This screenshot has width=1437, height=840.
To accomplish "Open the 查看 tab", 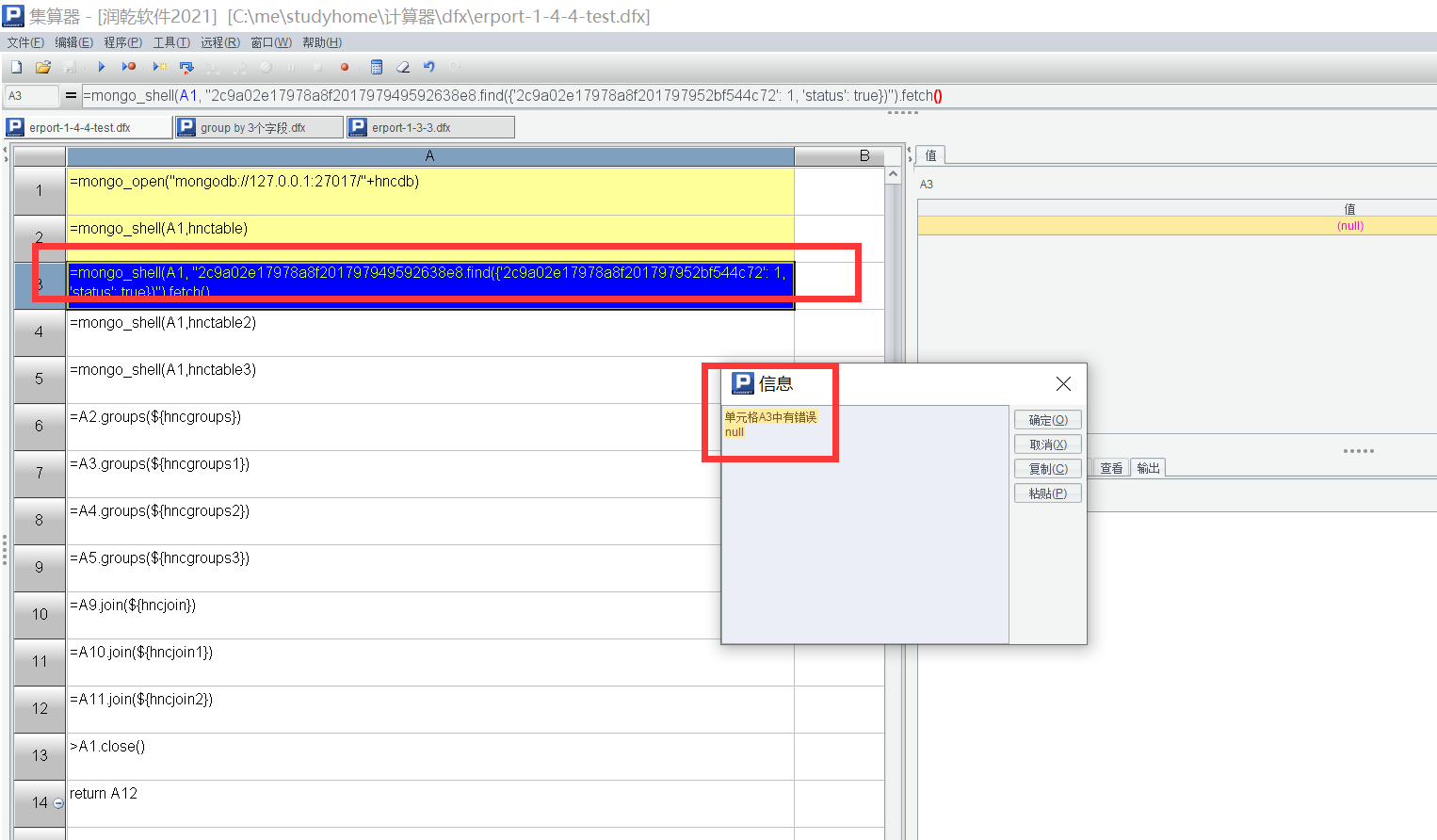I will [x=1111, y=468].
